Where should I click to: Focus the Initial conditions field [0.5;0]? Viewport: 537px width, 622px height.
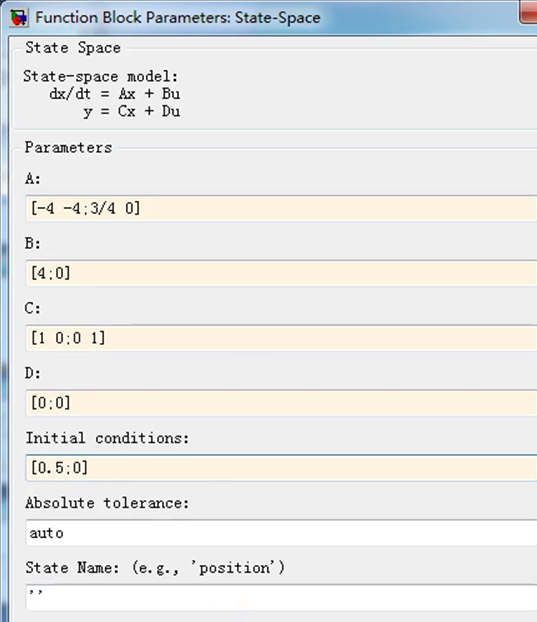click(x=281, y=468)
